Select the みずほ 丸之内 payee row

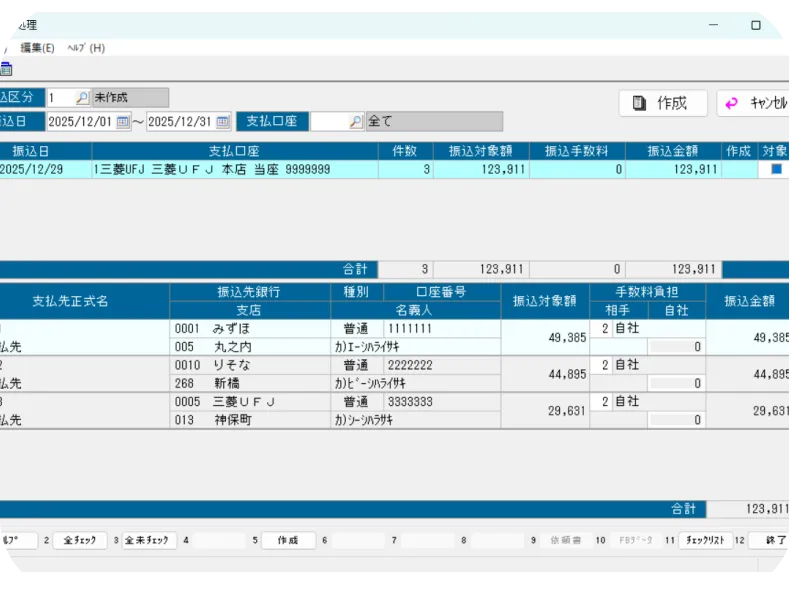point(250,337)
